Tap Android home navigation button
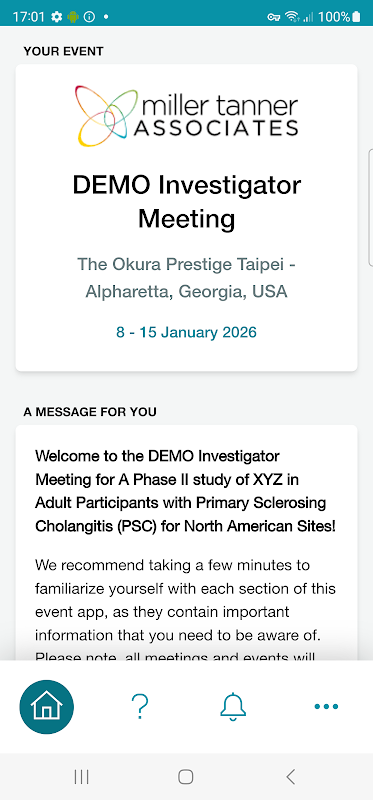The width and height of the screenshot is (373, 800). (186, 777)
